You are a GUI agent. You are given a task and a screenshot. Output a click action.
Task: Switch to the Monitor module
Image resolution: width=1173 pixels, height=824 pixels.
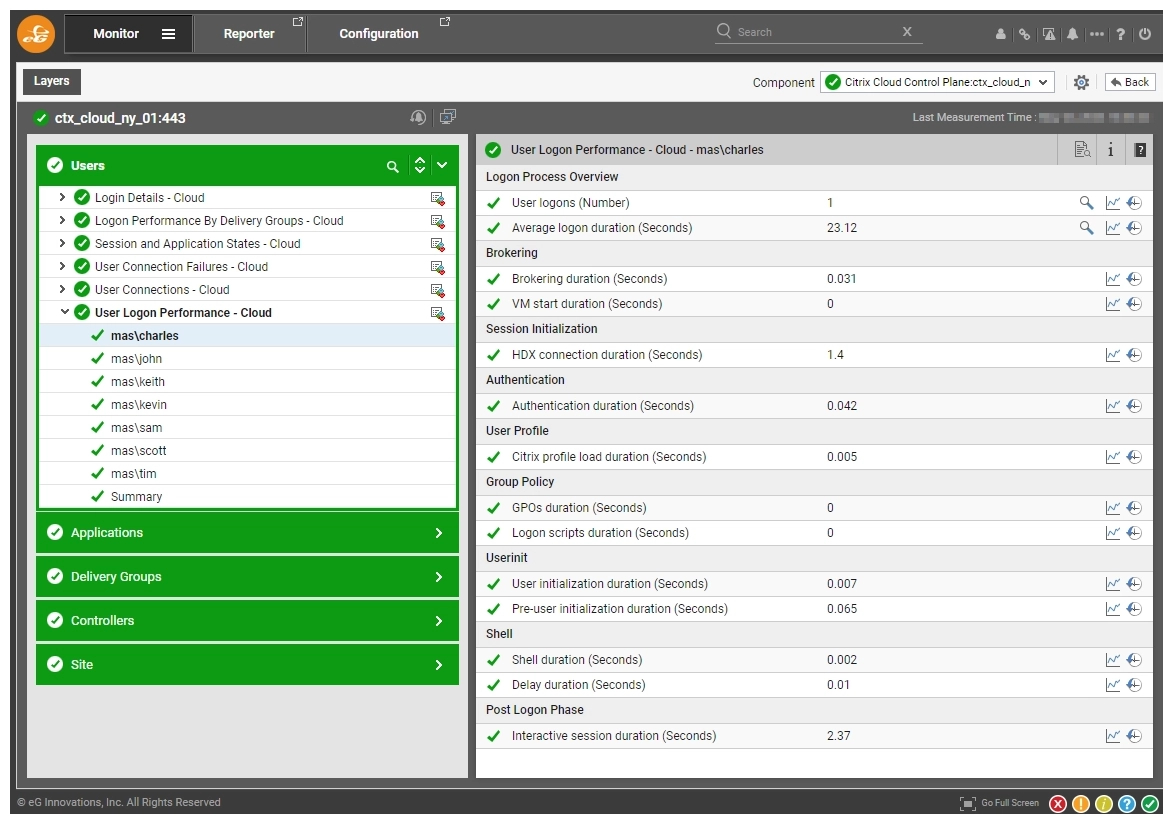tap(116, 34)
